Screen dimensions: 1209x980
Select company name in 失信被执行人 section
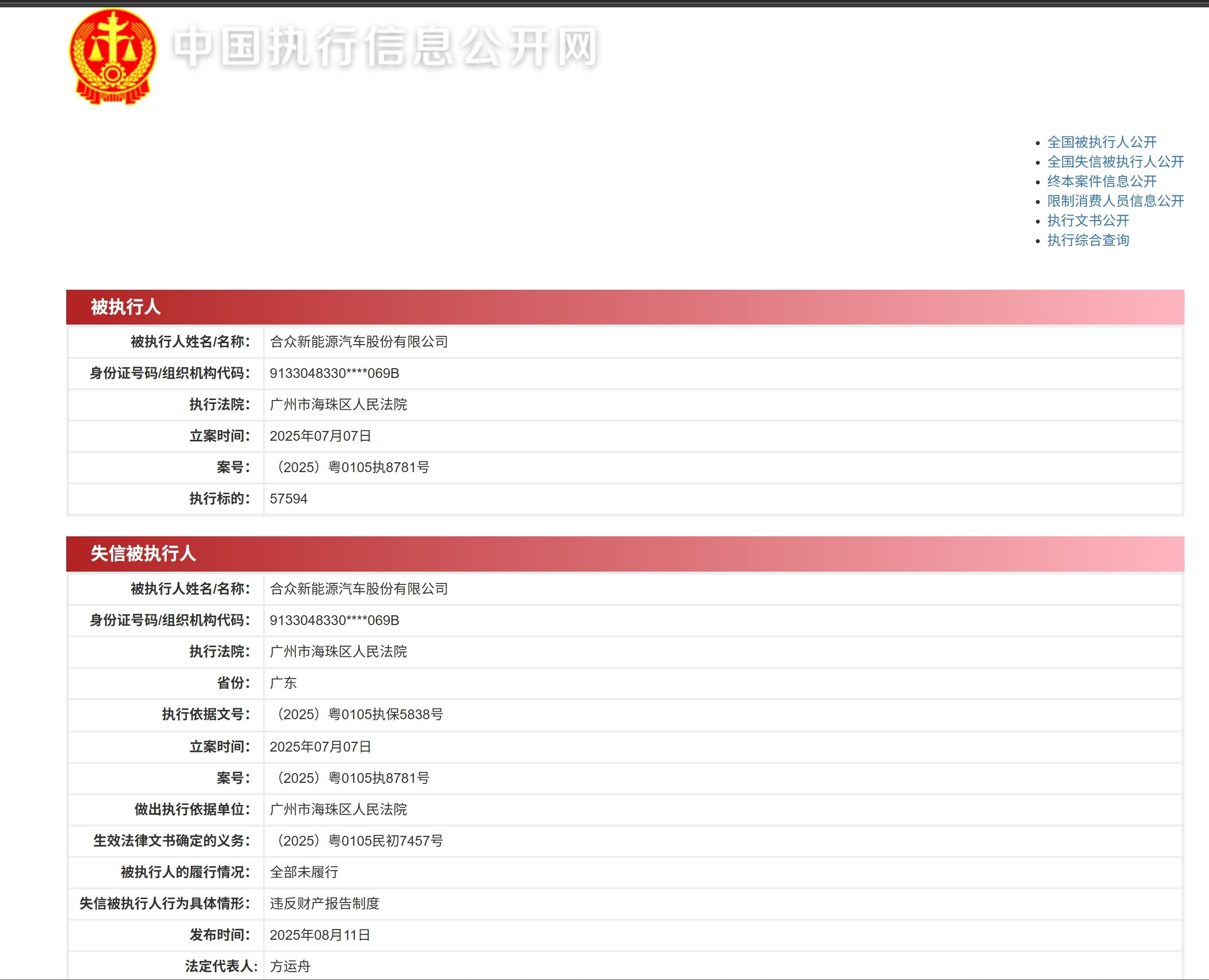pos(359,589)
